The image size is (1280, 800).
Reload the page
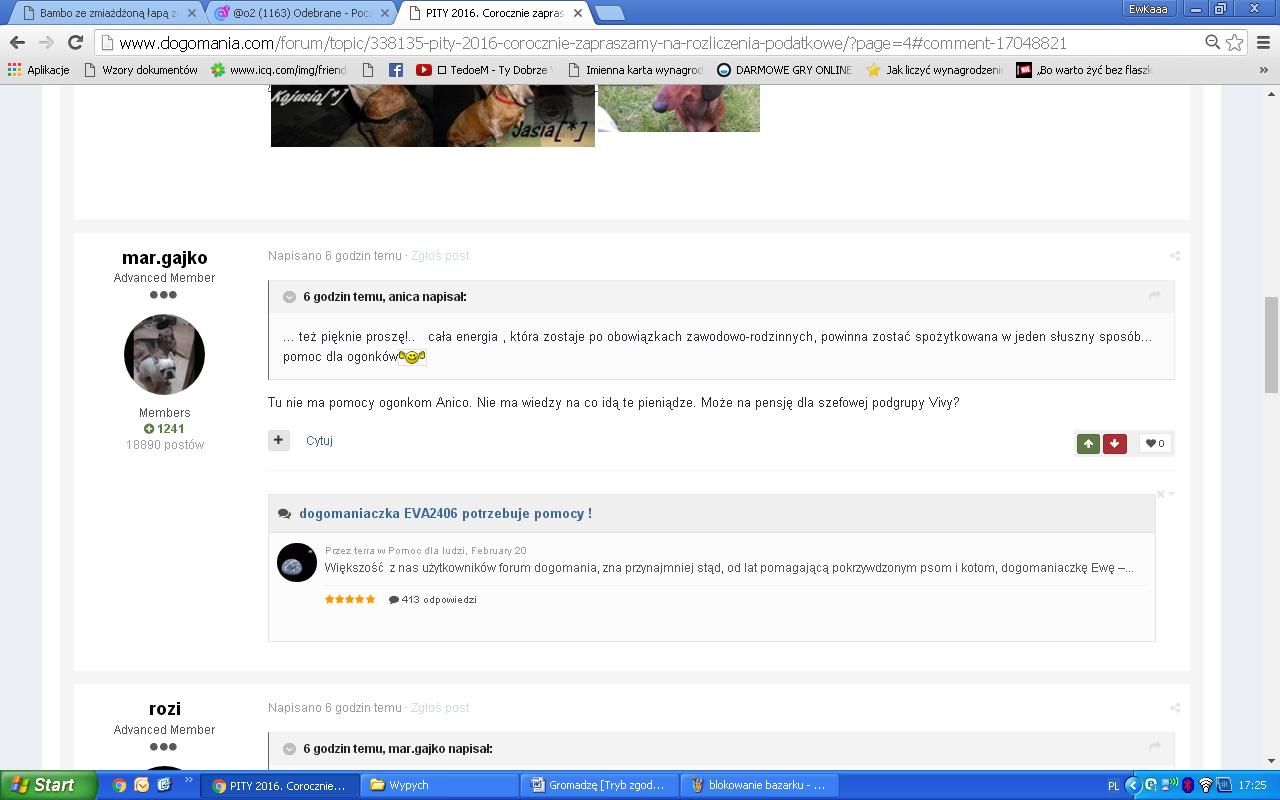click(75, 42)
